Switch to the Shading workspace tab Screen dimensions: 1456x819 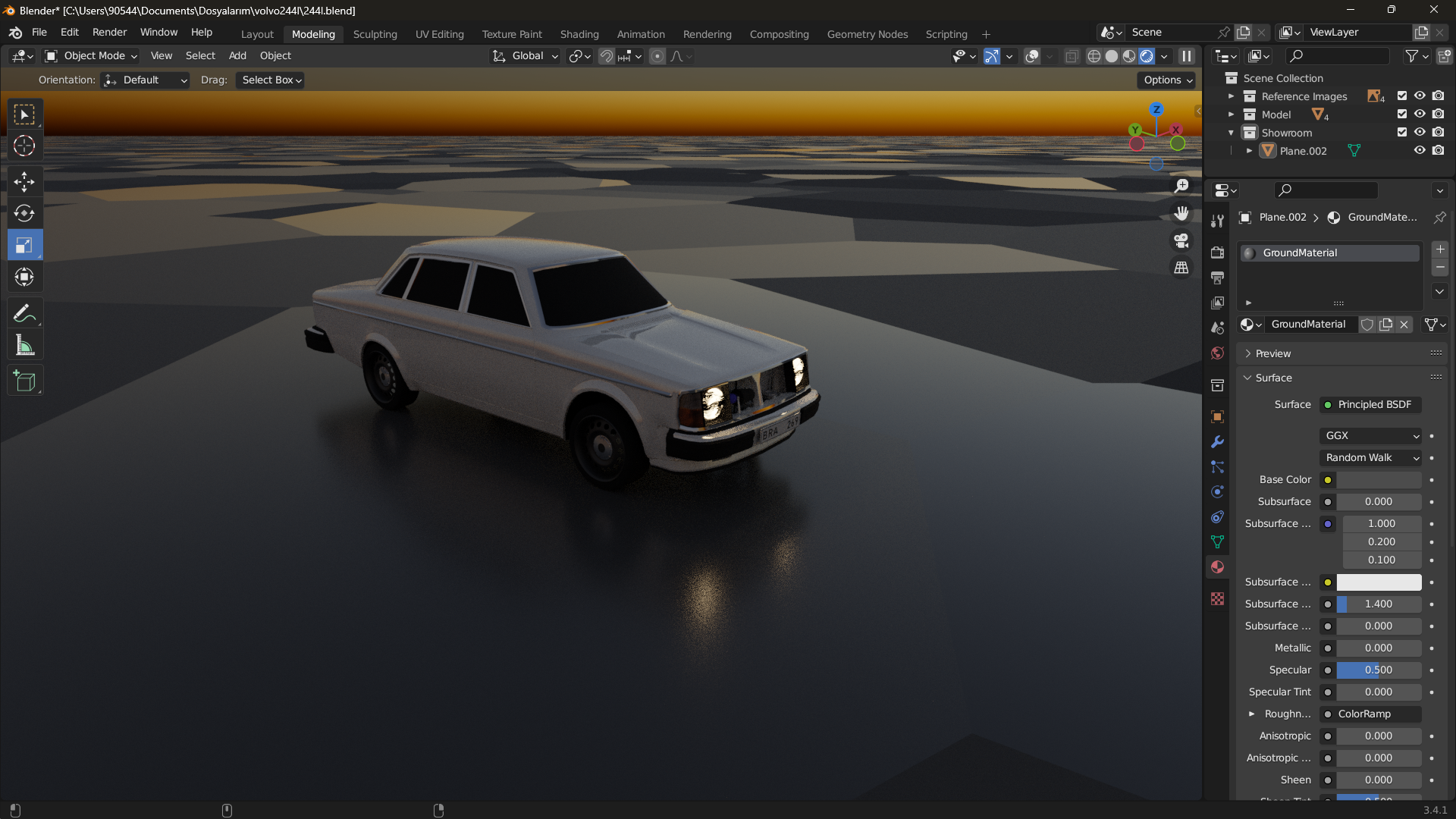click(579, 34)
